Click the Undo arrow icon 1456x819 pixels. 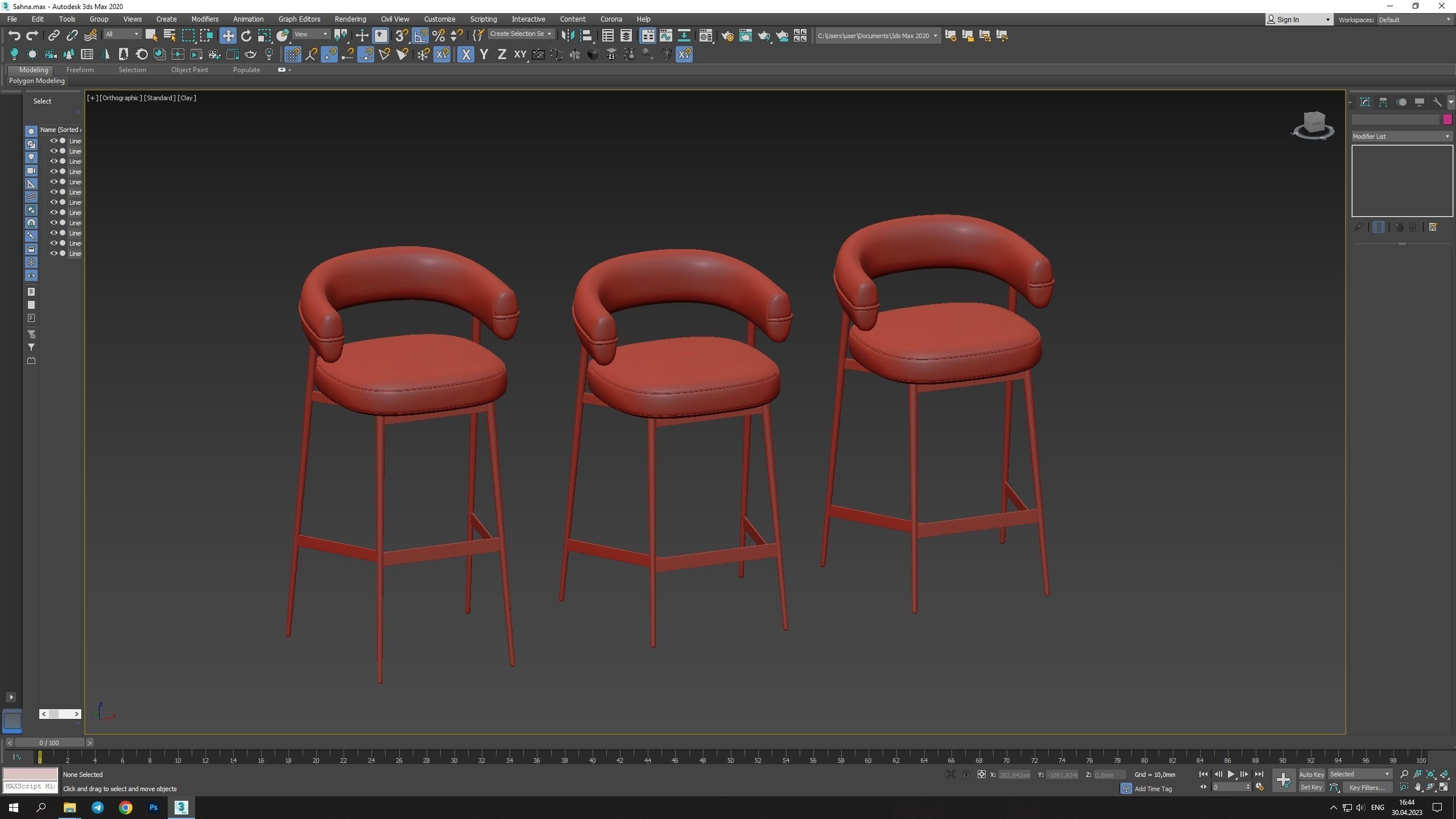coord(14,36)
